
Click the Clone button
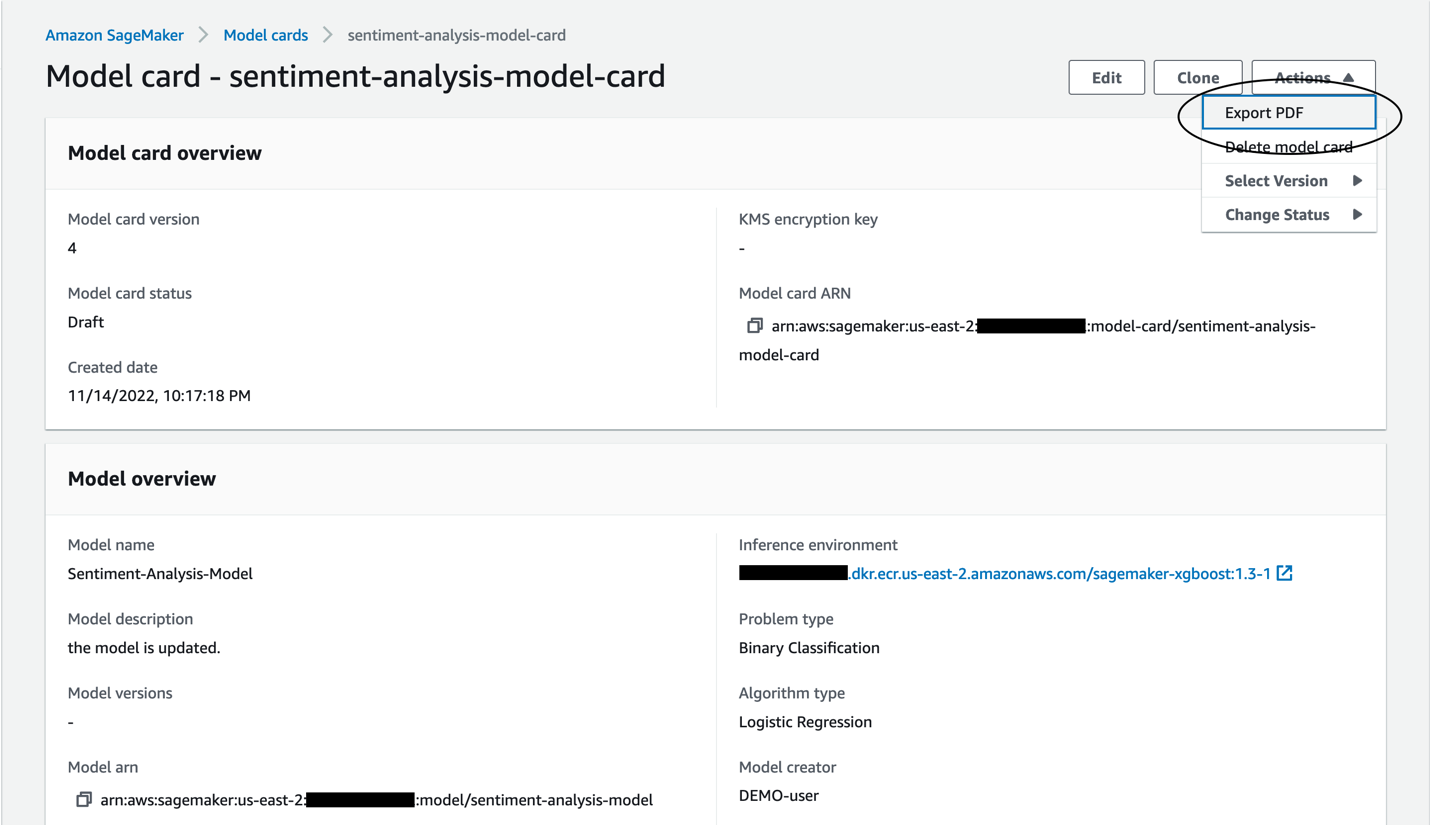click(1198, 78)
